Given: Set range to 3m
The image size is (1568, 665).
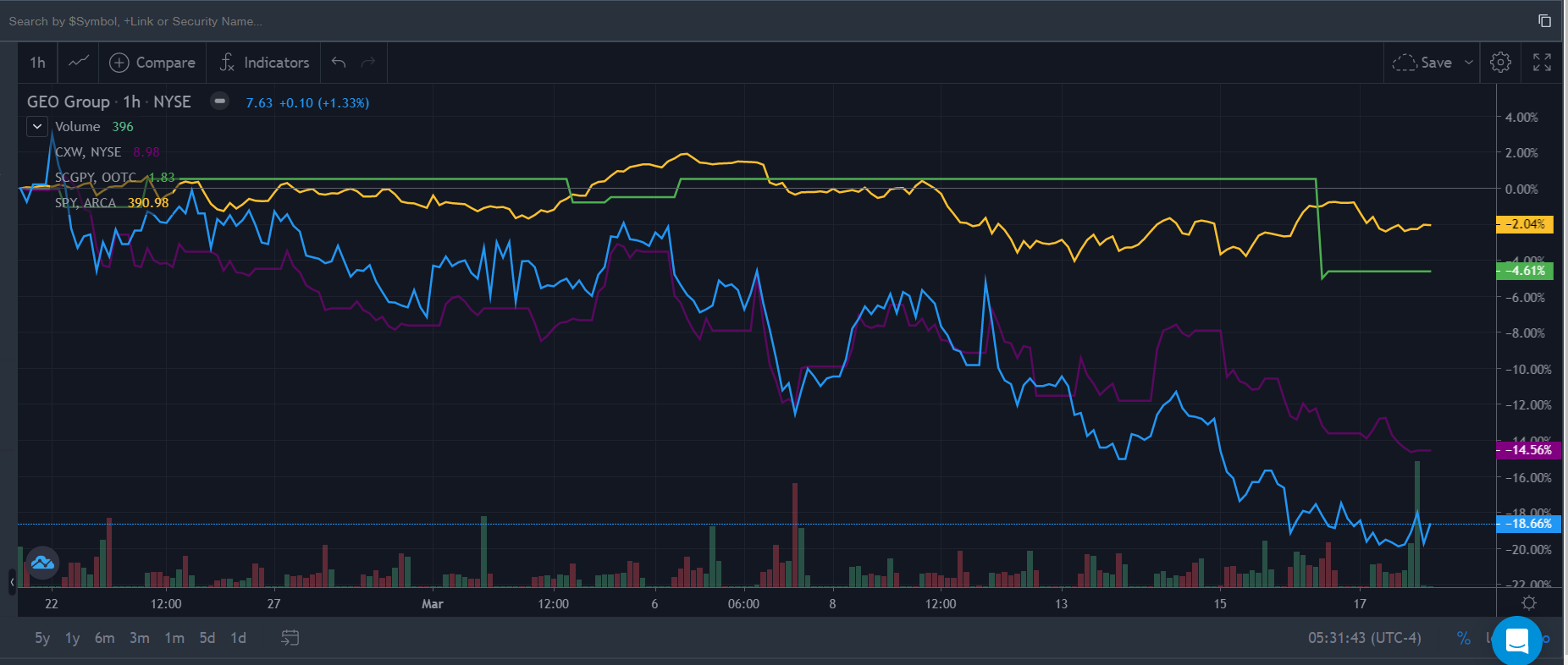Looking at the screenshot, I should [140, 638].
